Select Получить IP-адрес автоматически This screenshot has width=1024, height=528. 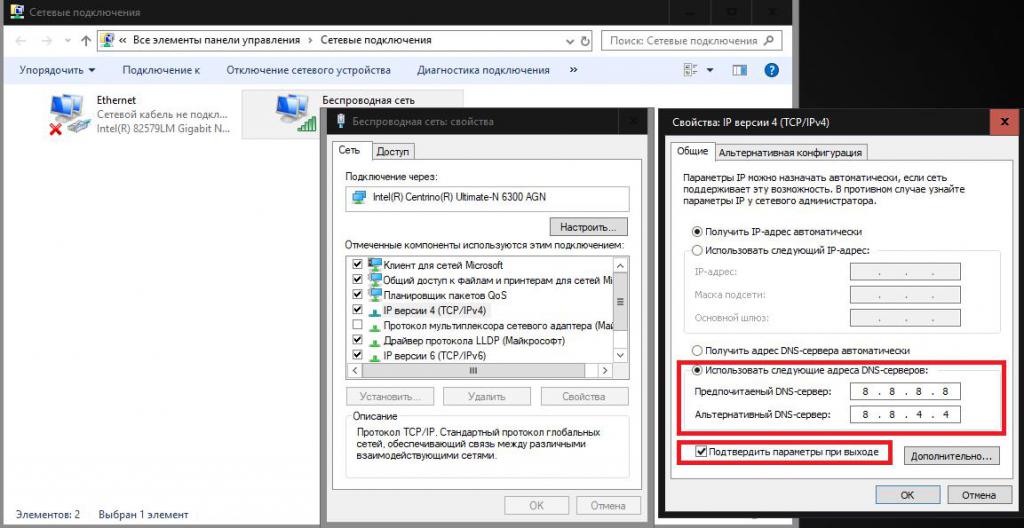tap(697, 231)
